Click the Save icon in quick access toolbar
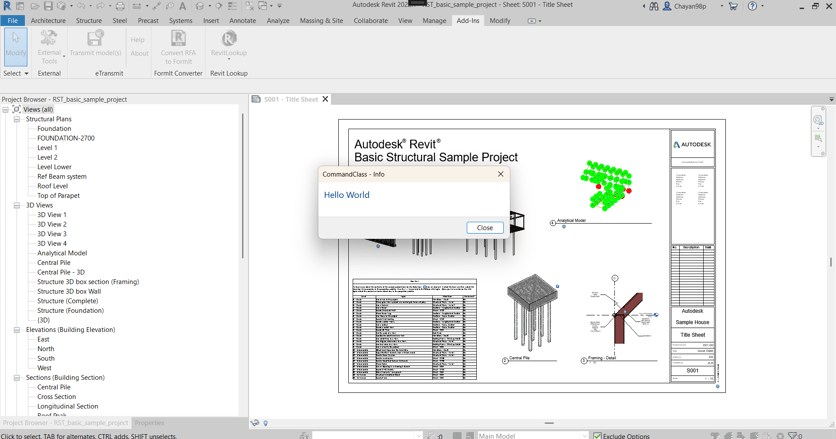Screen dimensions: 836x439 [48, 6]
